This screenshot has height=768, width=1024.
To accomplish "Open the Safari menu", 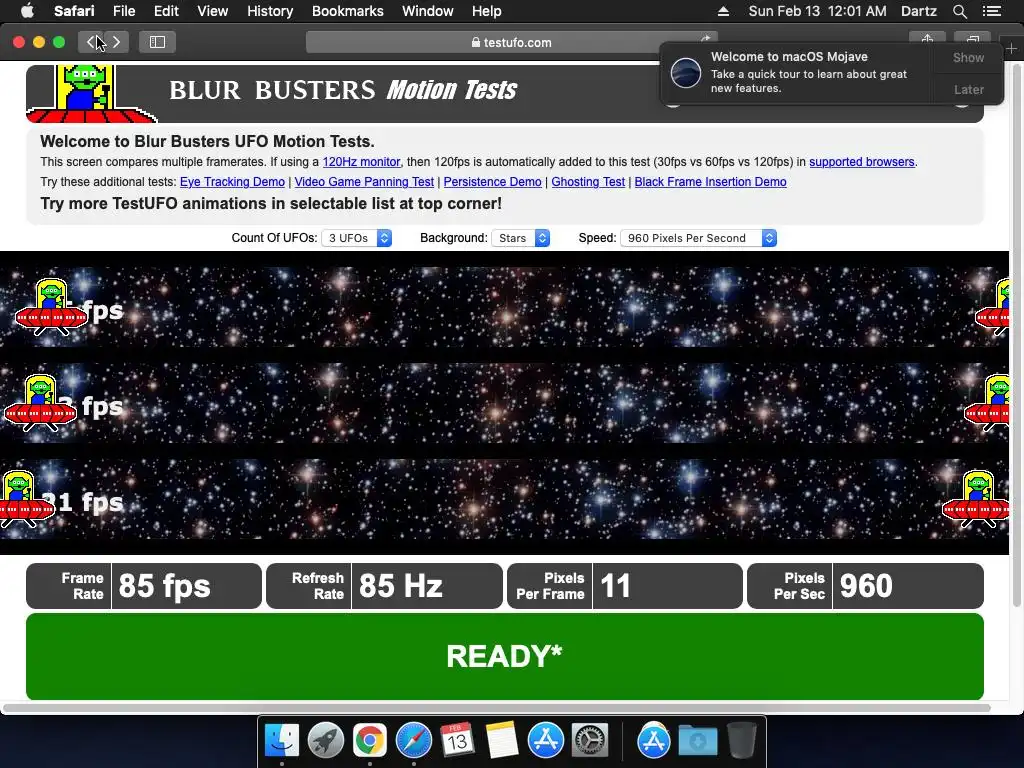I will [74, 11].
